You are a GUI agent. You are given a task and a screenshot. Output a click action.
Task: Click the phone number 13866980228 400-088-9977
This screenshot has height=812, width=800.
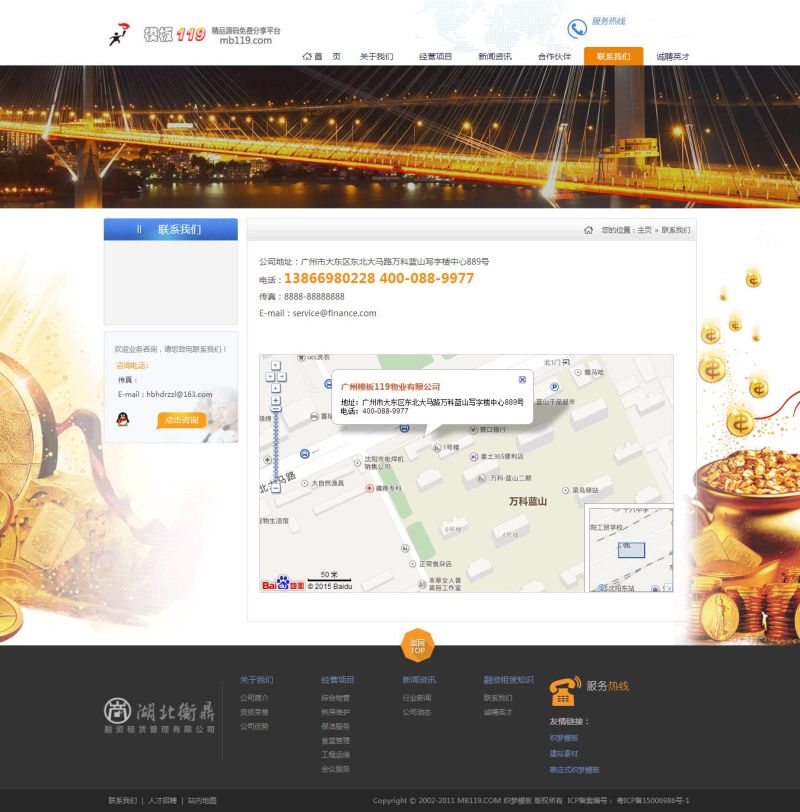click(x=379, y=279)
